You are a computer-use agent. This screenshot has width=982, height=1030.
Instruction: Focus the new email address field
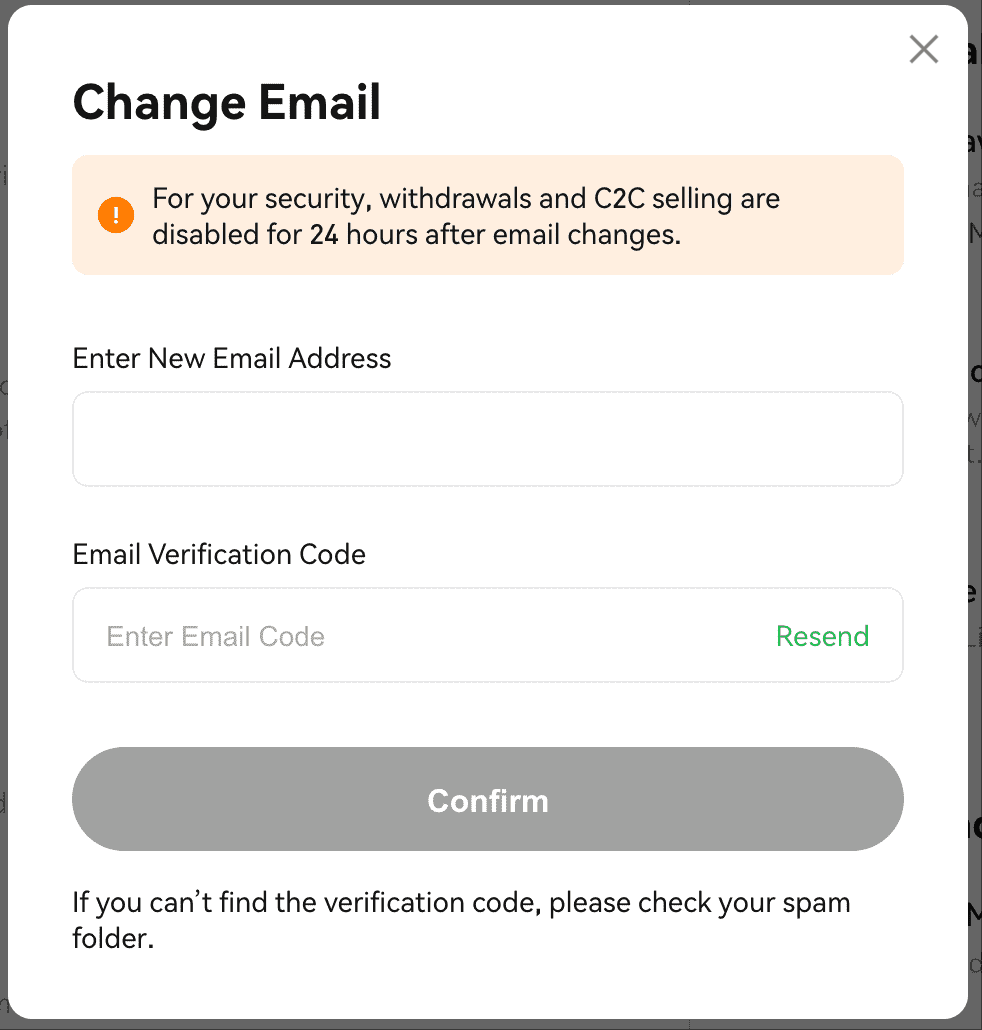(487, 439)
